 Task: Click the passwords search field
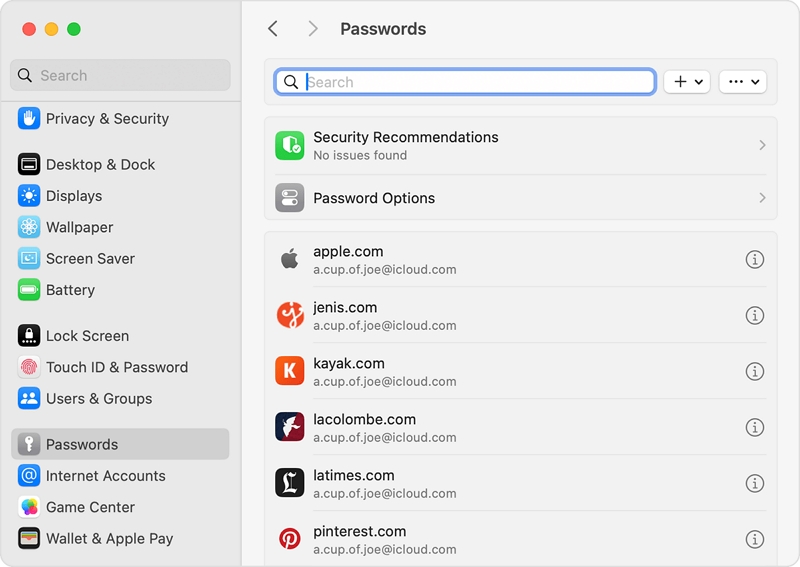click(465, 82)
